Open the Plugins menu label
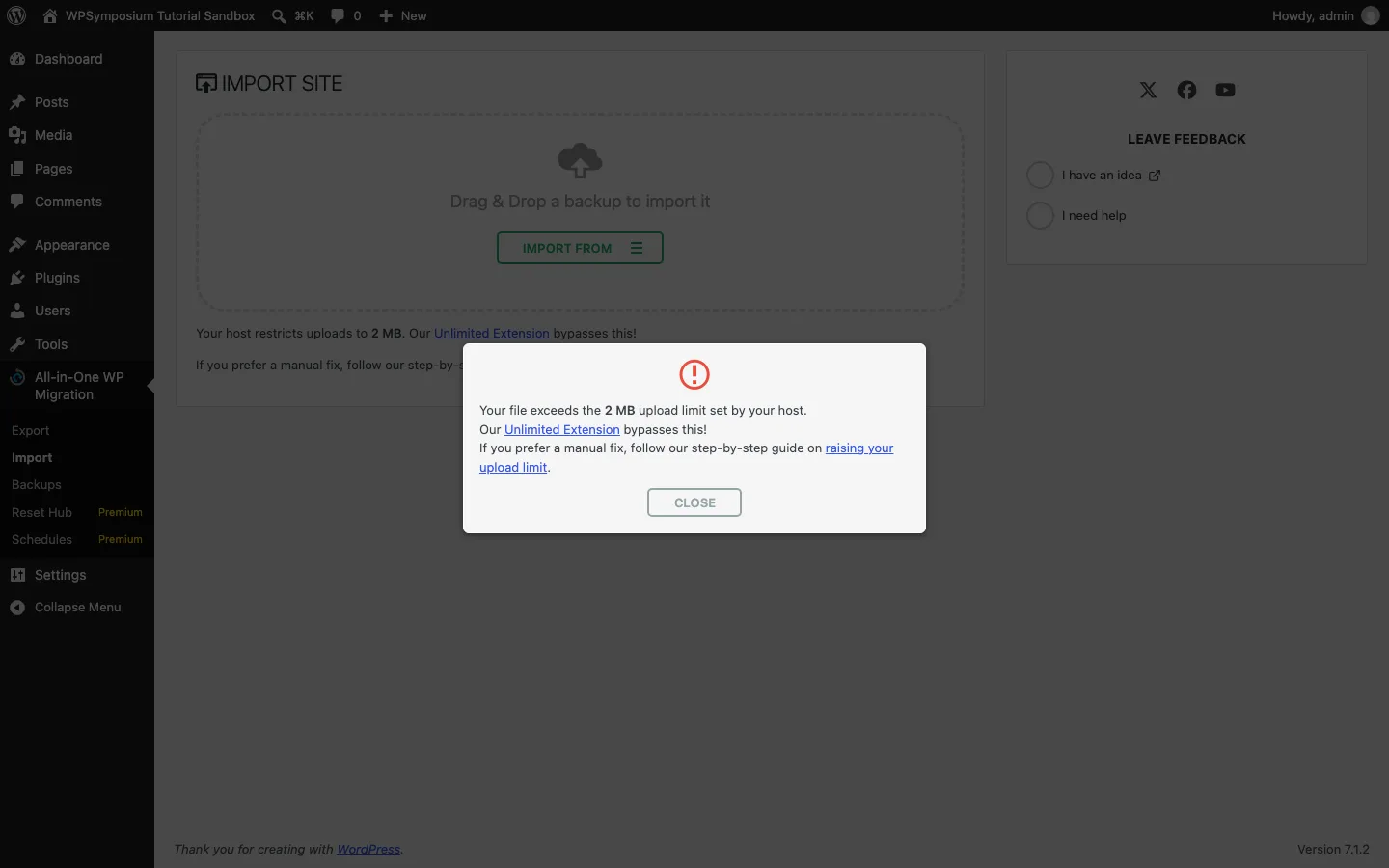The width and height of the screenshot is (1389, 868). point(58,278)
